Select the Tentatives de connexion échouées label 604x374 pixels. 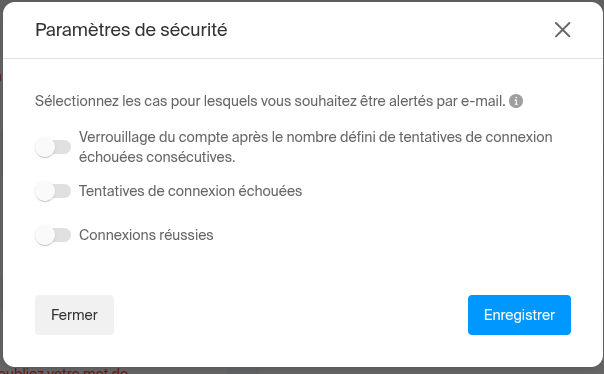point(190,191)
